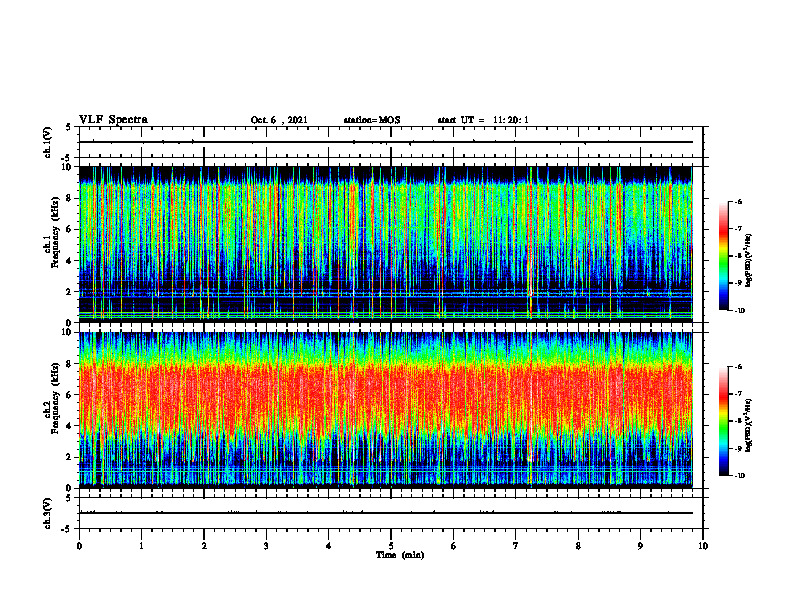The image size is (792, 612).
Task: Click the "-10" tick on ch.2 colorbar
Action: pyautogui.click(x=739, y=476)
